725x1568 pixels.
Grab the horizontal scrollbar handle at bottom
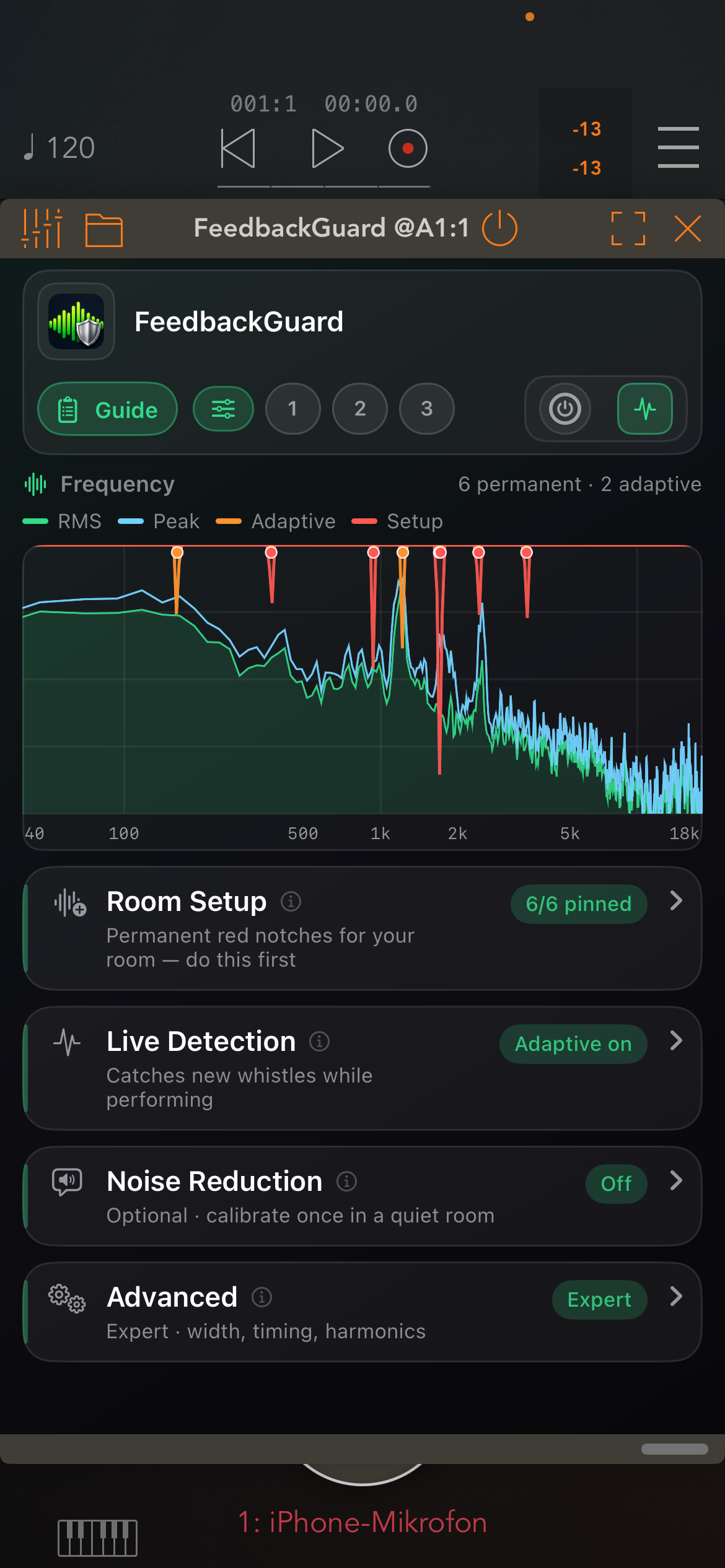(674, 1449)
